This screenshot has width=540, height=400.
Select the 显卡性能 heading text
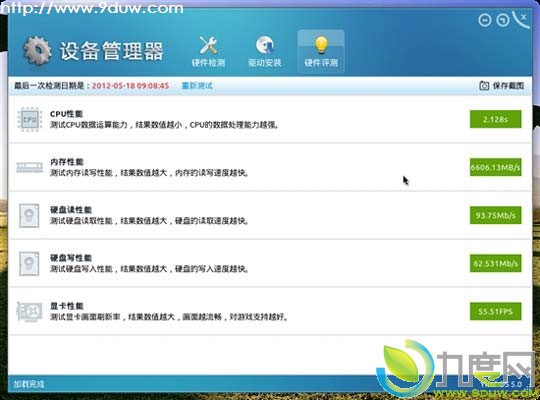[67, 306]
